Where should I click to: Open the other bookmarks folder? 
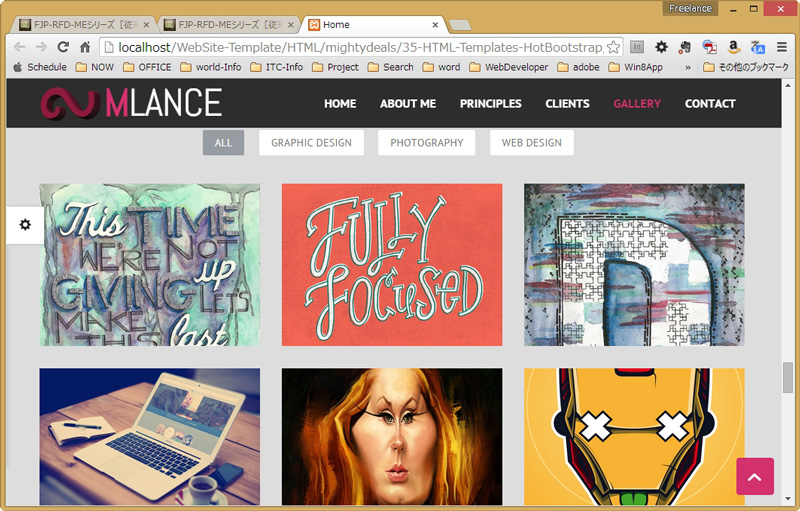coord(746,67)
